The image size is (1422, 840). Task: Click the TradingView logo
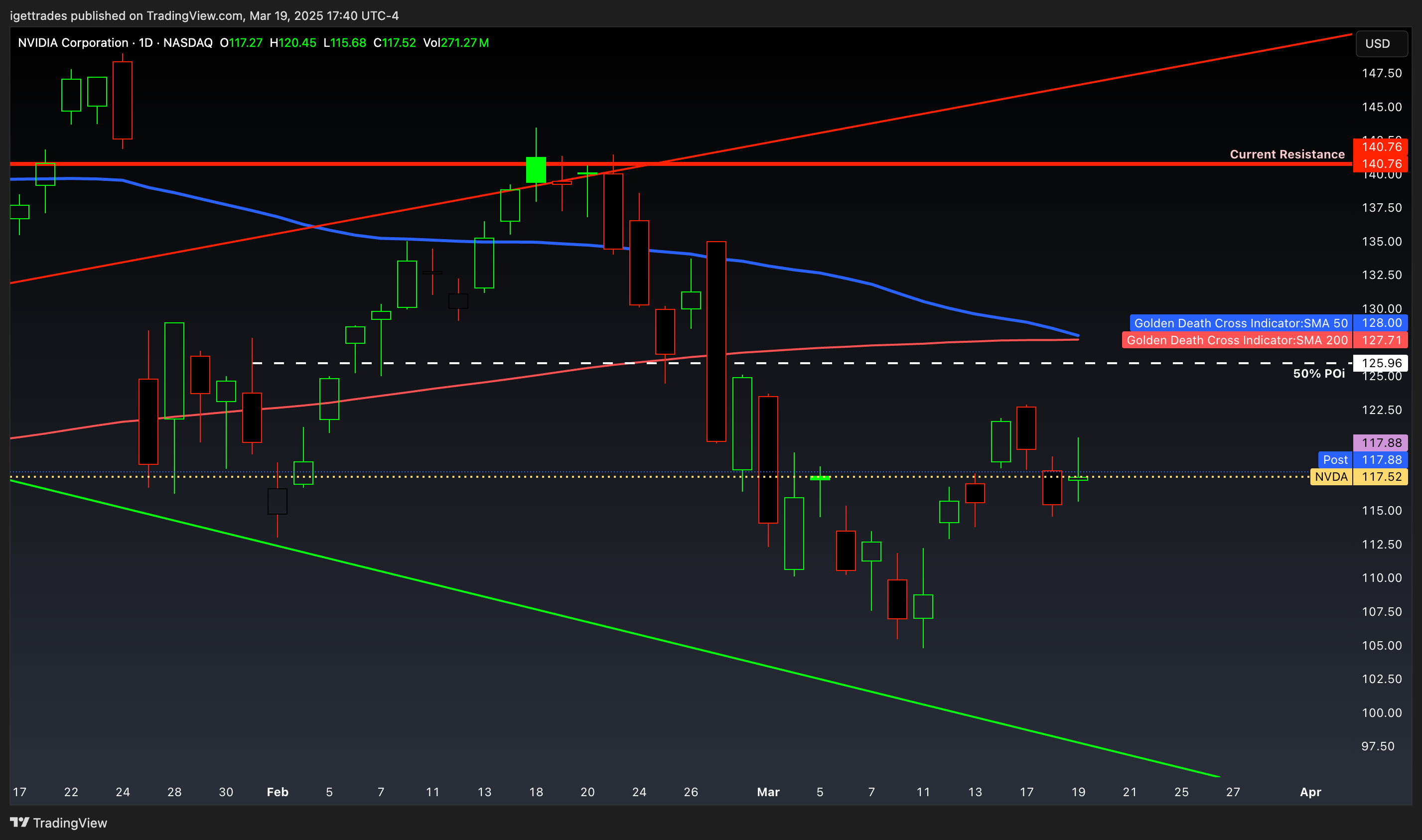pos(58,823)
